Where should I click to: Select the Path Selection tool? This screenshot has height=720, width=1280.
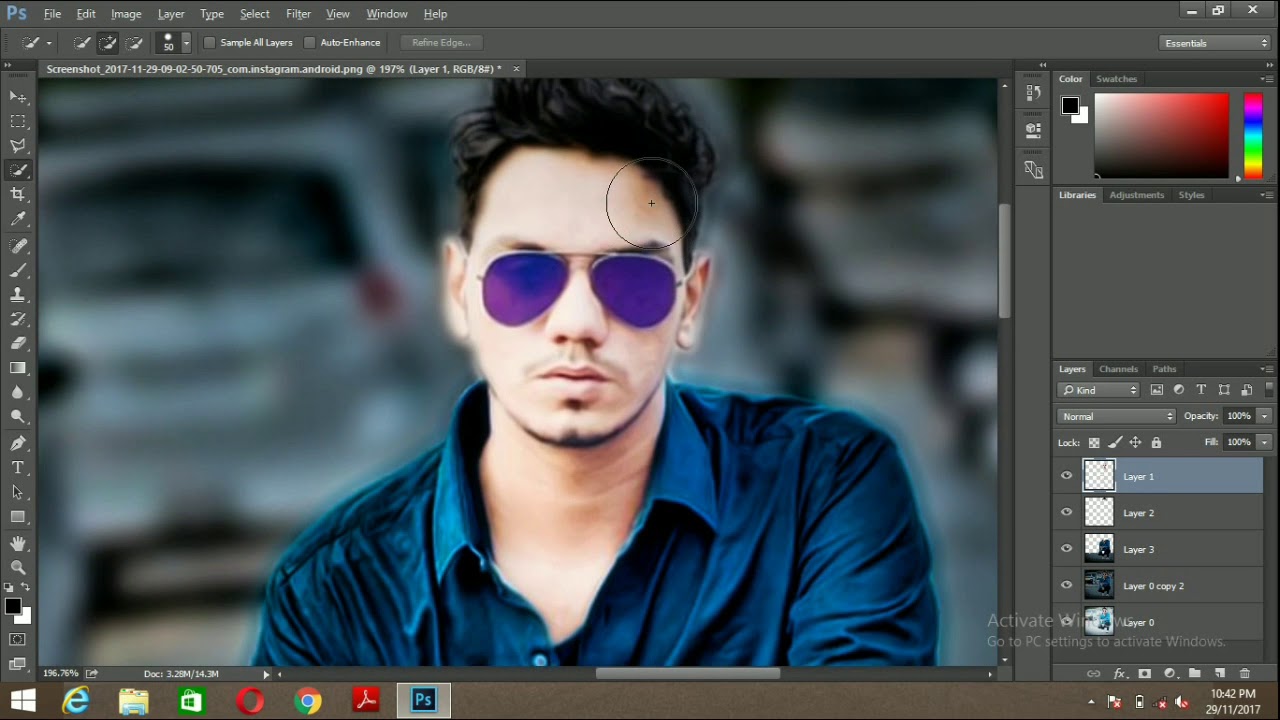pyautogui.click(x=18, y=492)
